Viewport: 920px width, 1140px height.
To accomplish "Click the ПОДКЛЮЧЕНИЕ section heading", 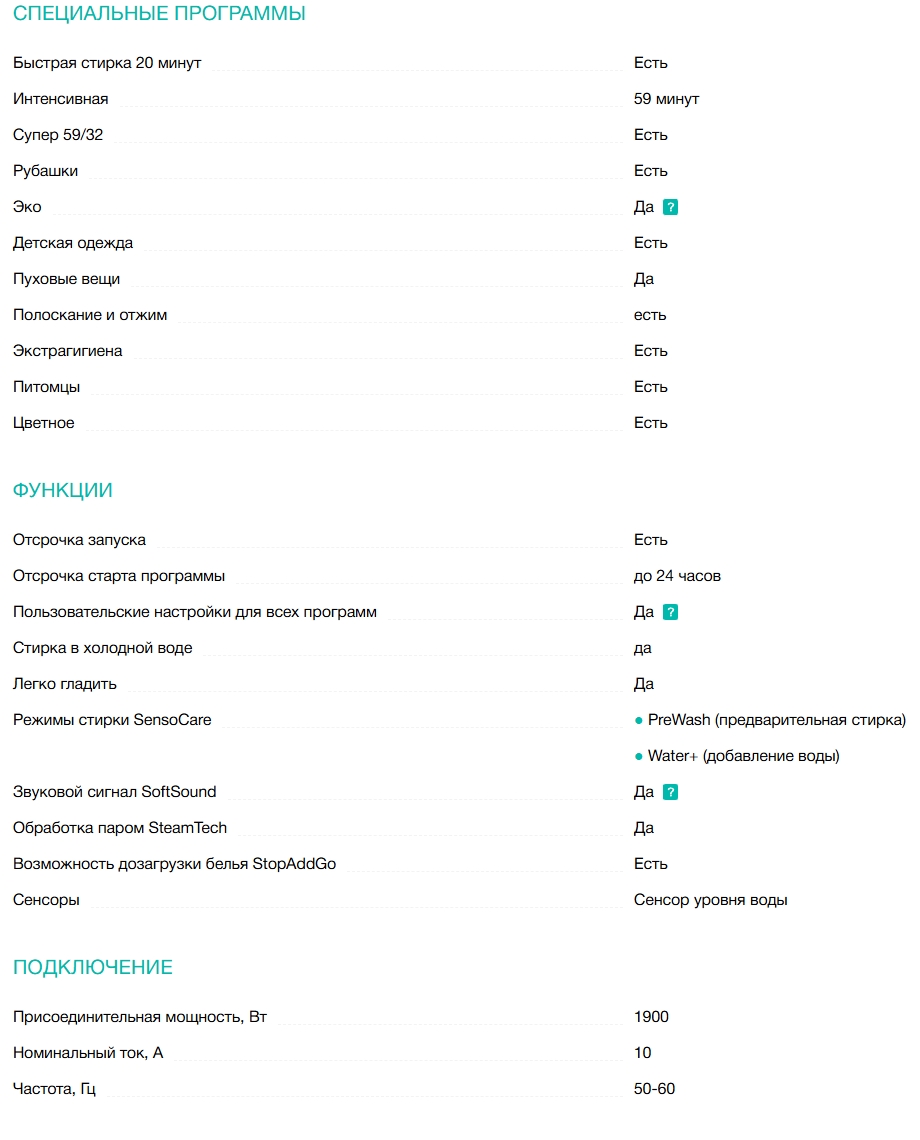I will (92, 968).
